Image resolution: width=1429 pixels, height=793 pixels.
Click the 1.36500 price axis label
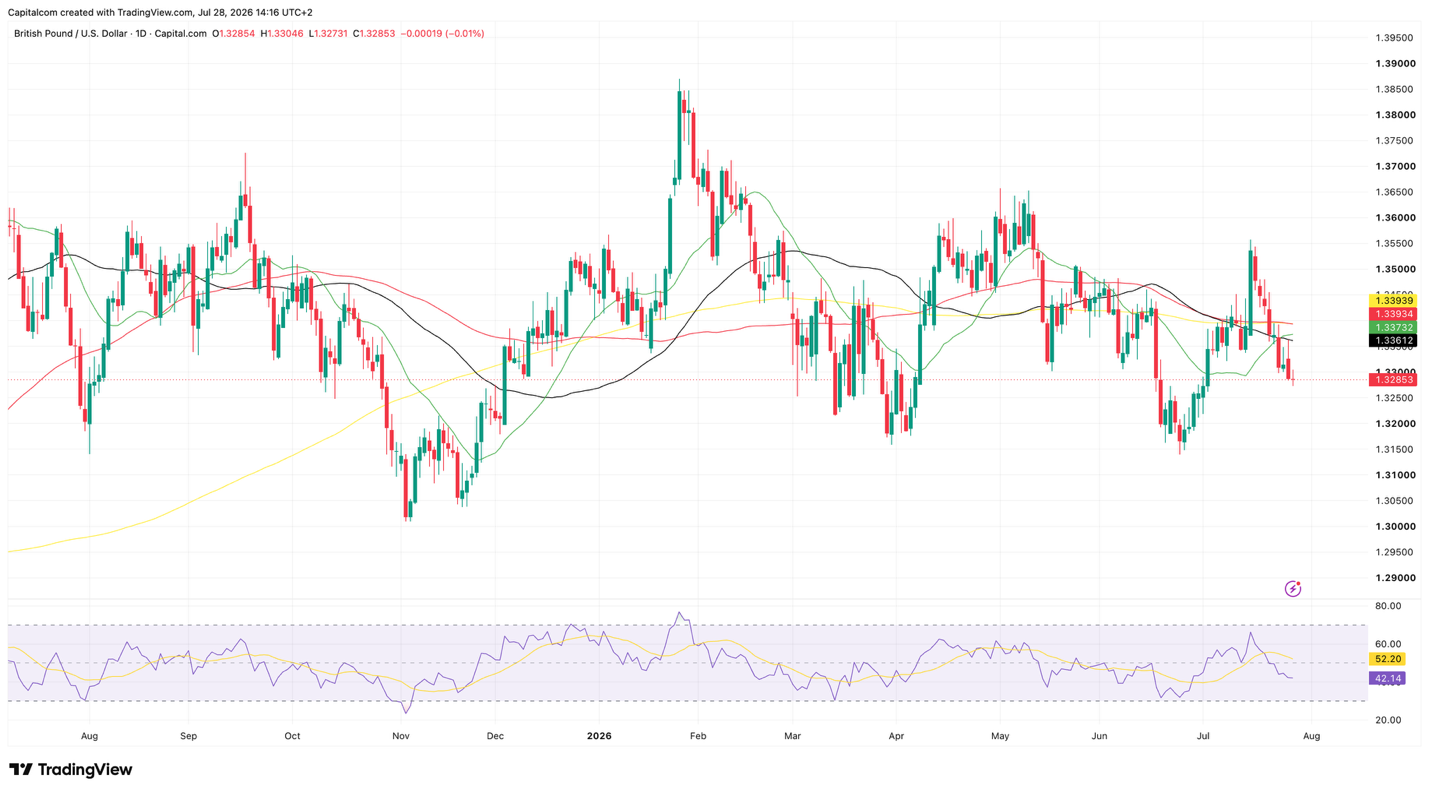click(1394, 192)
